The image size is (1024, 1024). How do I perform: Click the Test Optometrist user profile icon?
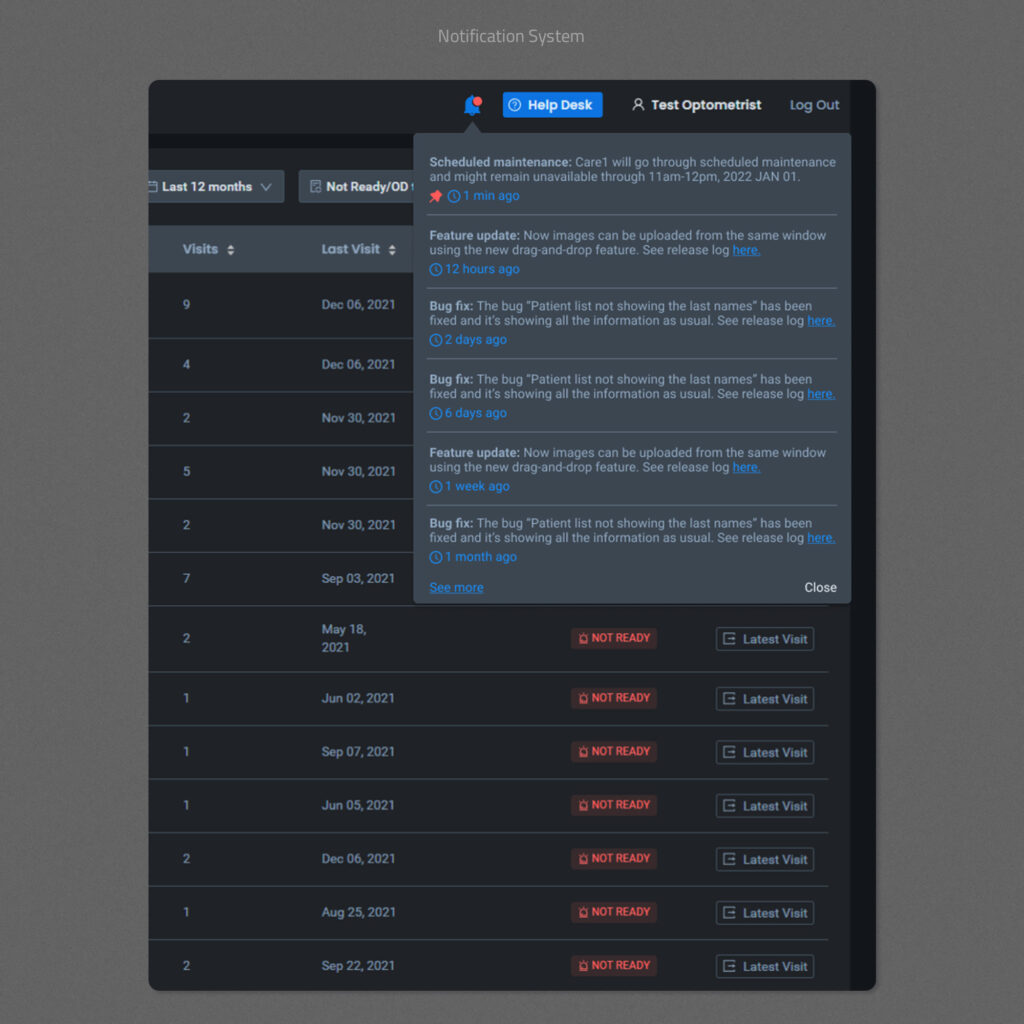coord(638,105)
